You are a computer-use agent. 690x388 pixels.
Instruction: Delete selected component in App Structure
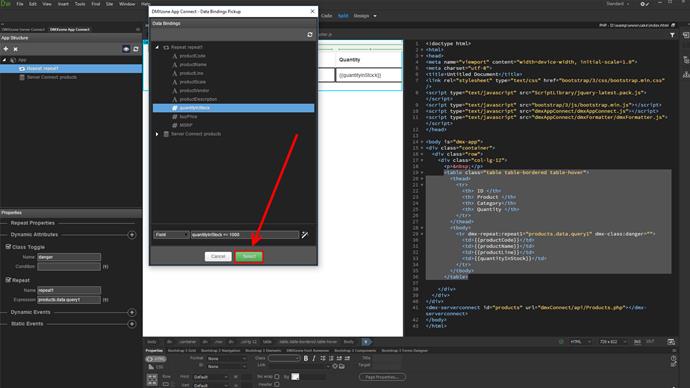click(15, 49)
